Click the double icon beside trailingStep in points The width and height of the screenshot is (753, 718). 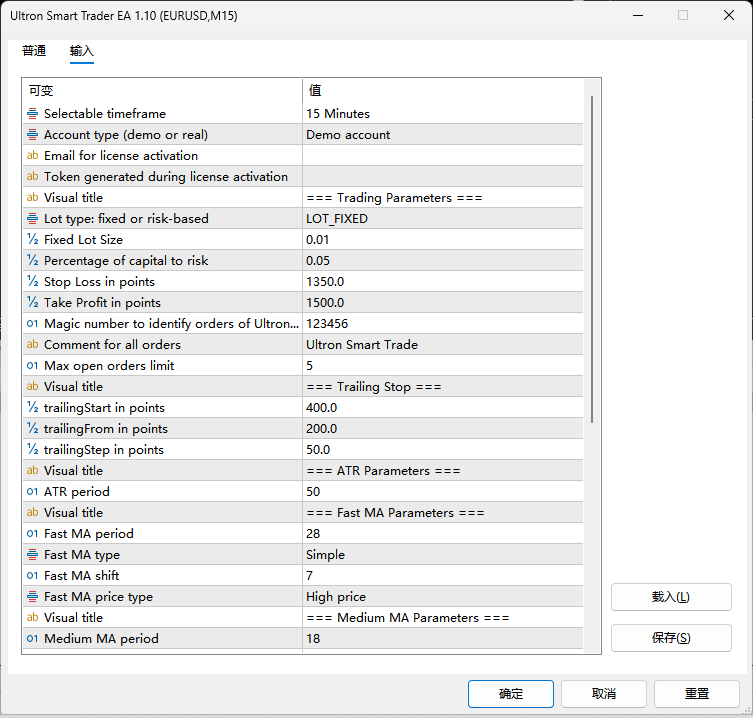click(32, 450)
